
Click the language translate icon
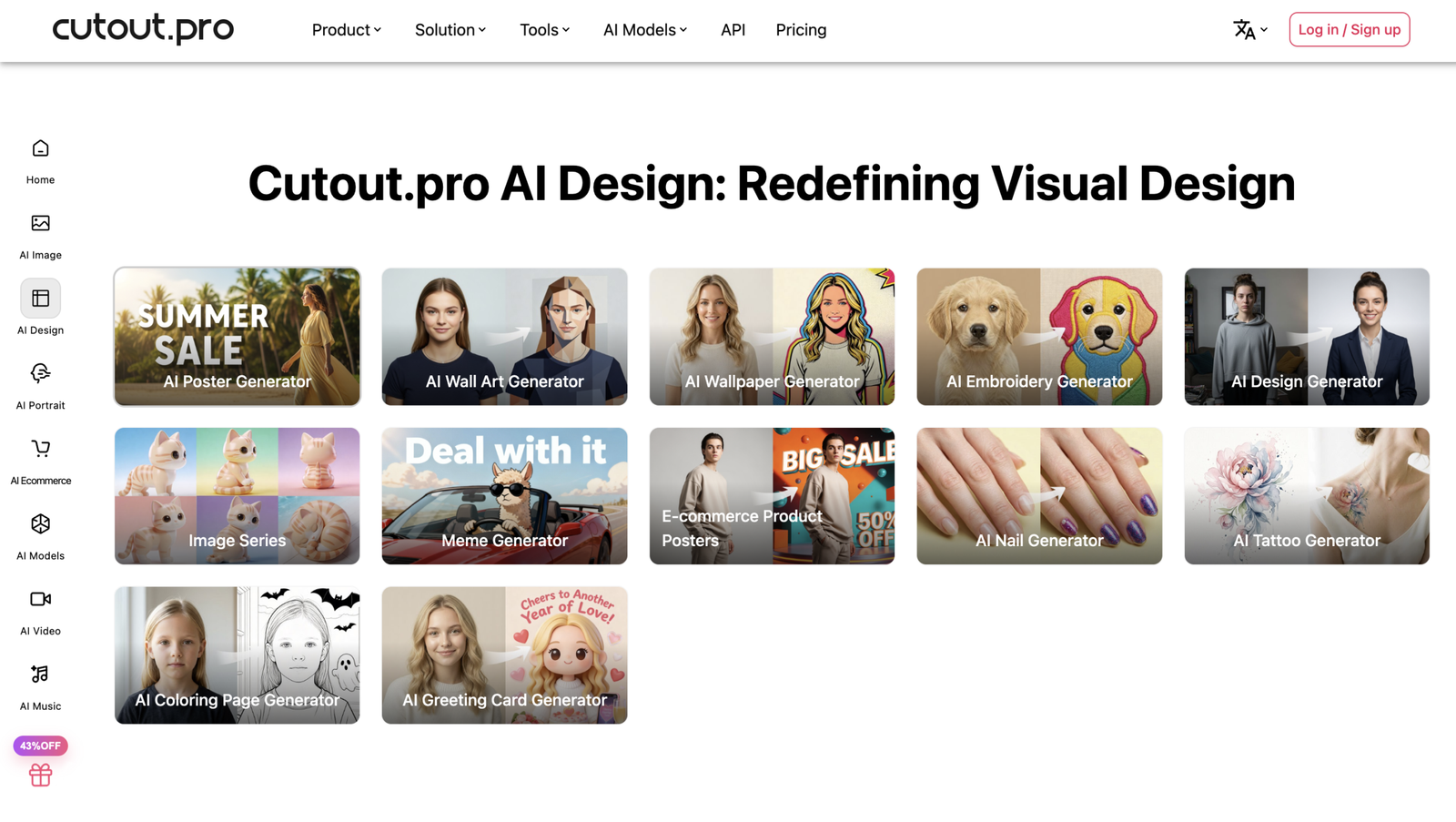pyautogui.click(x=1244, y=30)
